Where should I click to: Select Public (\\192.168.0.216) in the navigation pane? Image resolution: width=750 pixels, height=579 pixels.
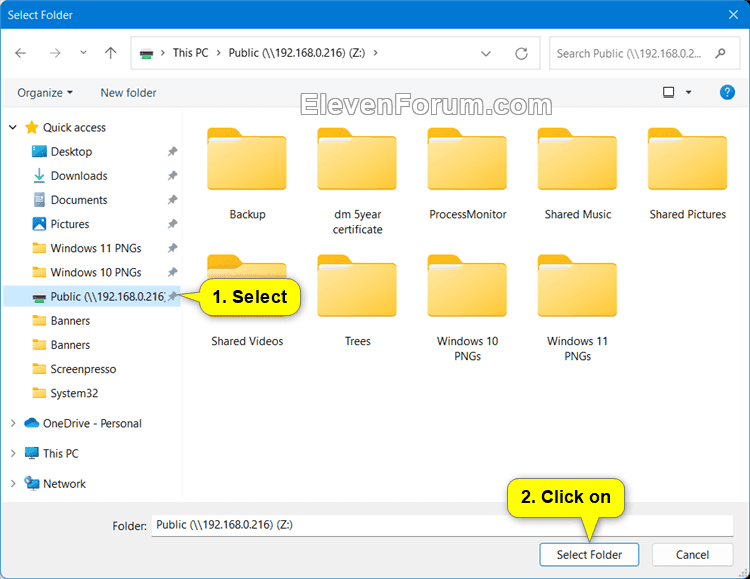92,297
